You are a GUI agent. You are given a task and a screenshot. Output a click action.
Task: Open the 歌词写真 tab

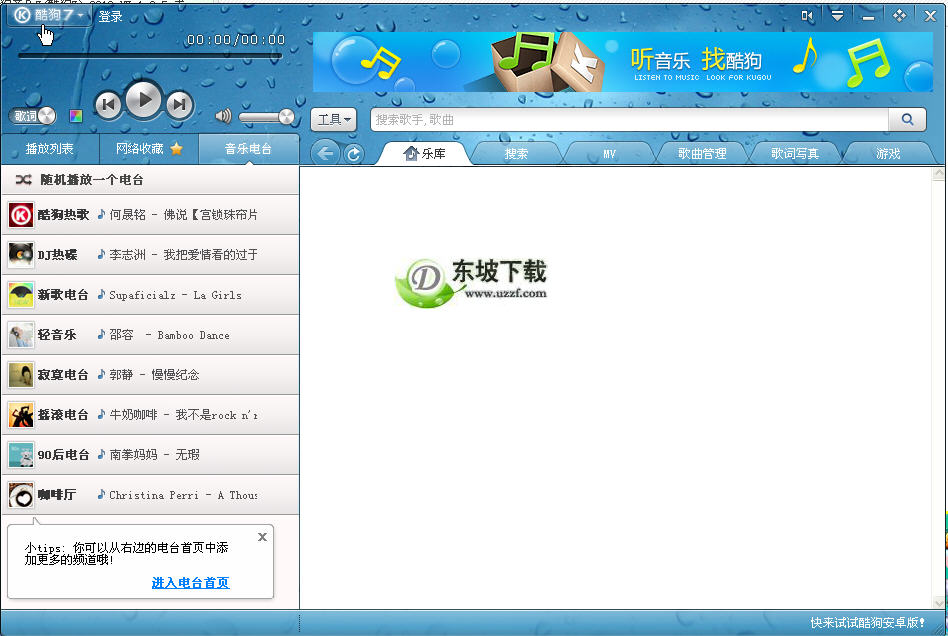click(x=795, y=154)
